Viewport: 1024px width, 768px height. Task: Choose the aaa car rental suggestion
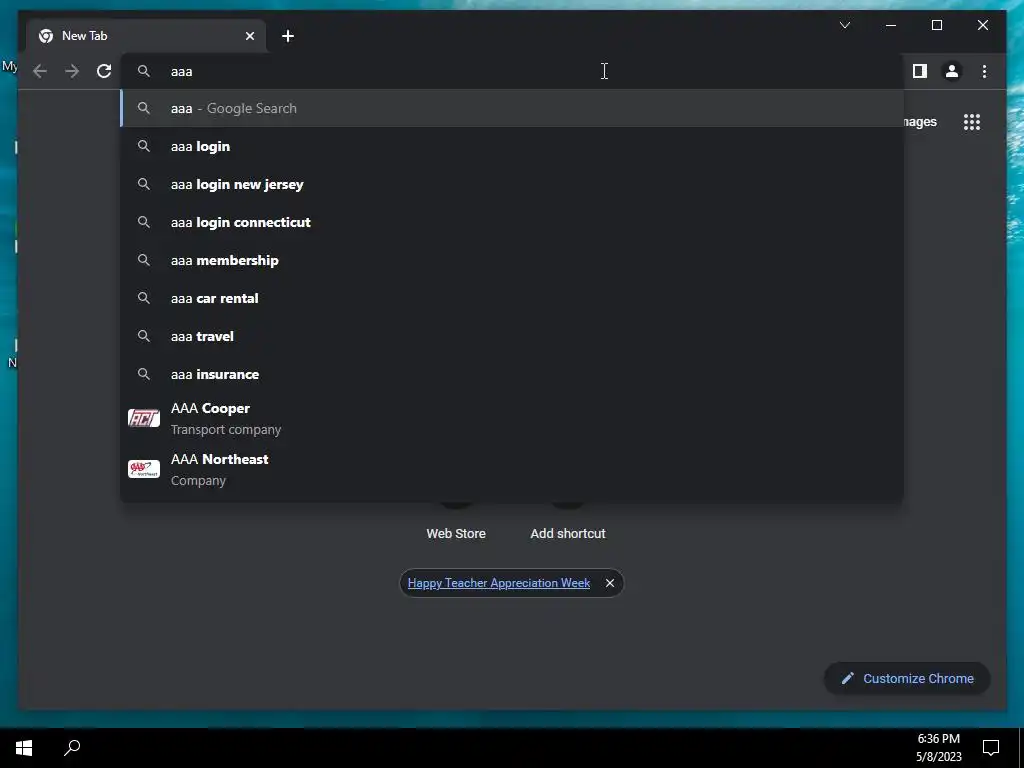tap(512, 298)
